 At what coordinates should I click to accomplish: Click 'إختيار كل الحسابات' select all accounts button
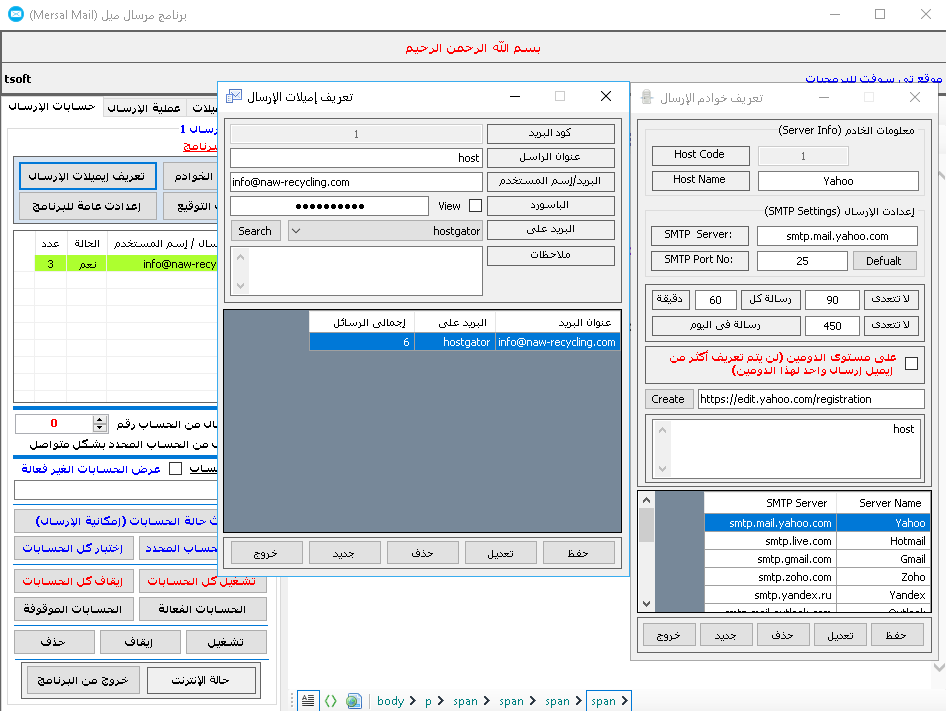tap(73, 548)
